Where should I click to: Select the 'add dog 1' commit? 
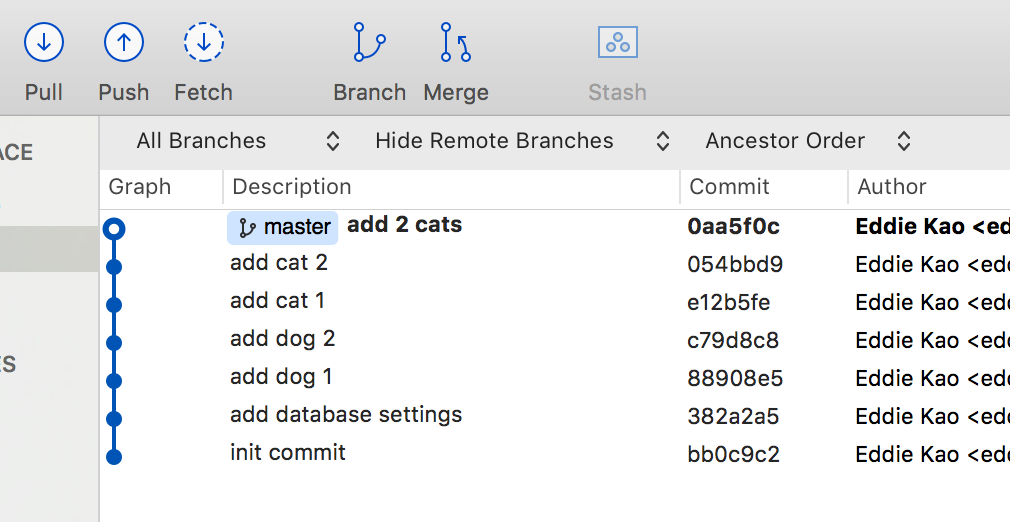point(281,377)
